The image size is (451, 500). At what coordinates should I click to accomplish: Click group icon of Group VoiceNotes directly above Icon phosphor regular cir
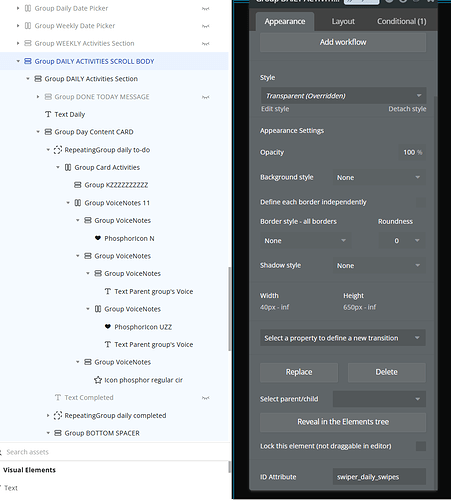[x=88, y=362]
